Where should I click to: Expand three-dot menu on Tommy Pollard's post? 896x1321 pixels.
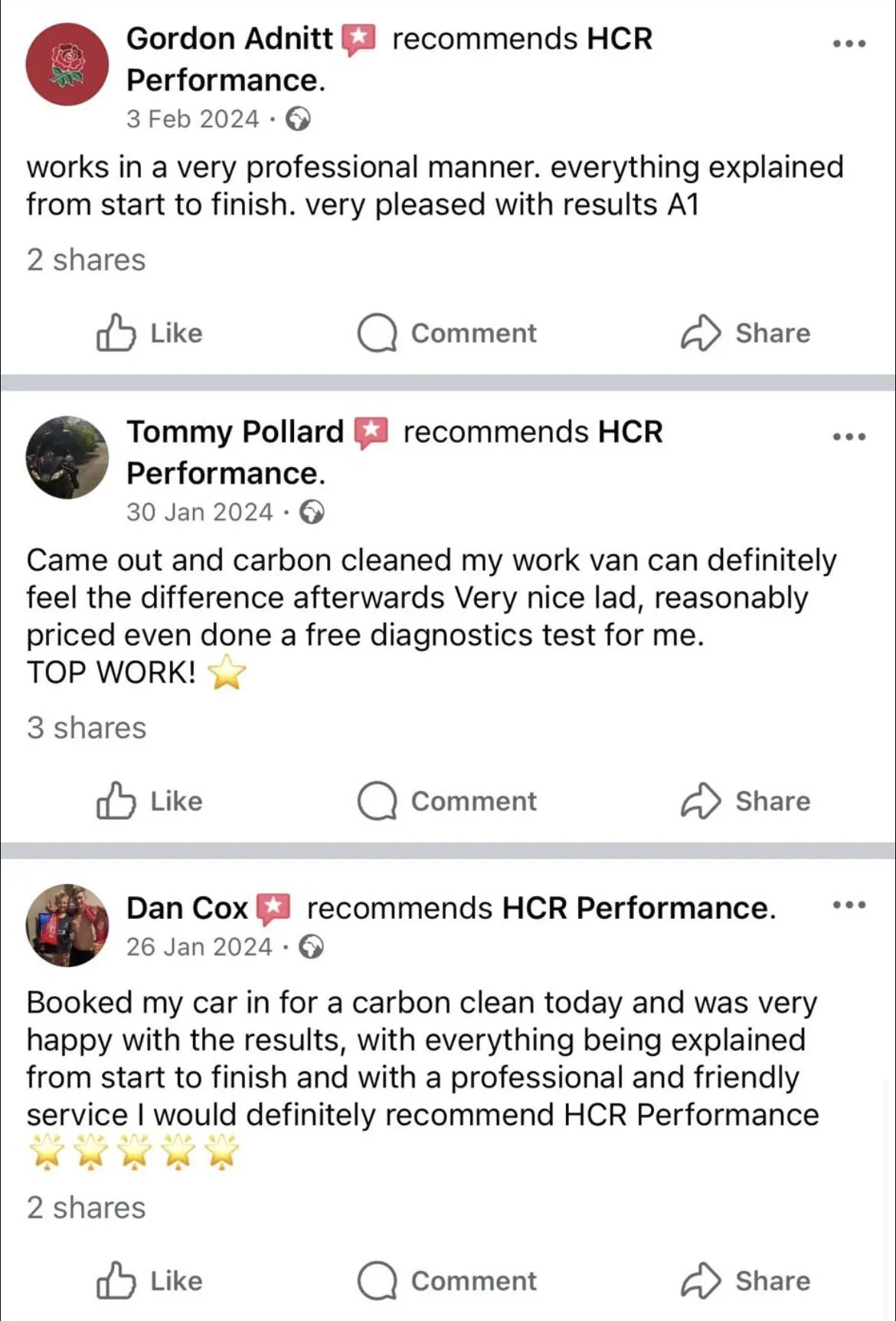click(849, 437)
